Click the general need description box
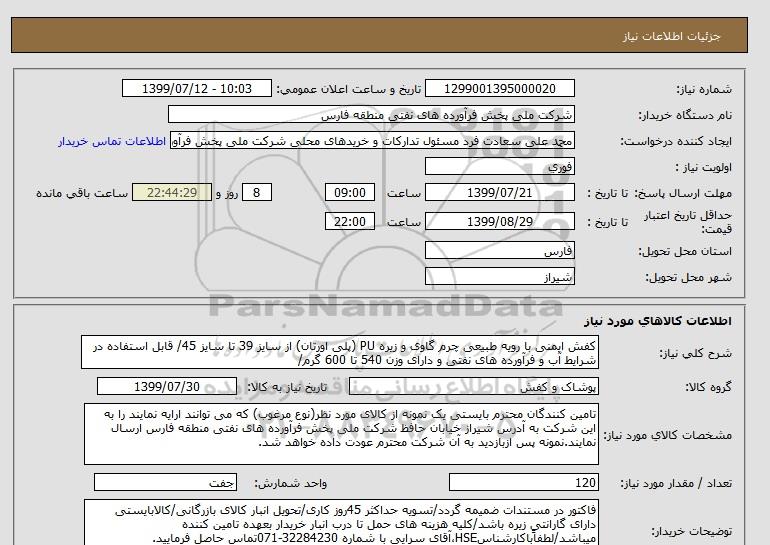The image size is (770, 545). point(340,353)
